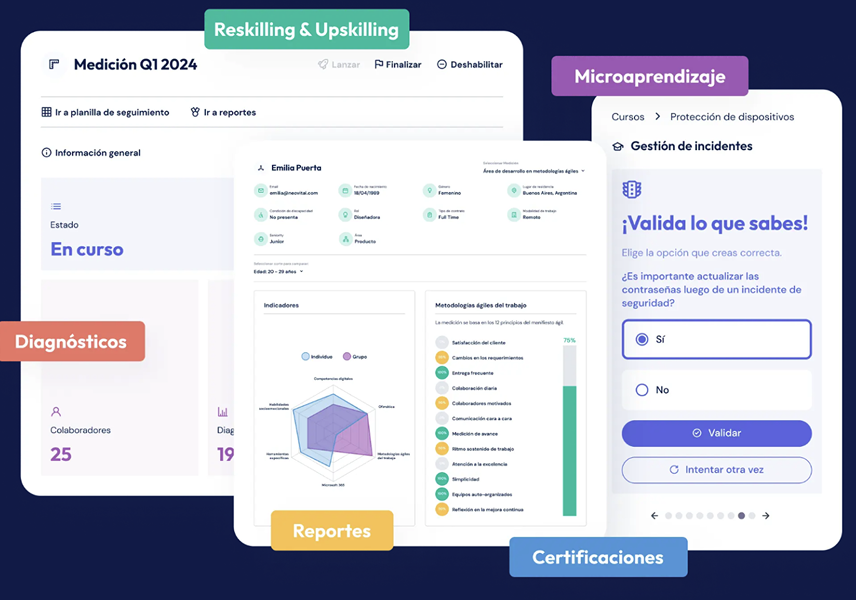Go to next question with right arrow
The width and height of the screenshot is (856, 600).
(766, 515)
